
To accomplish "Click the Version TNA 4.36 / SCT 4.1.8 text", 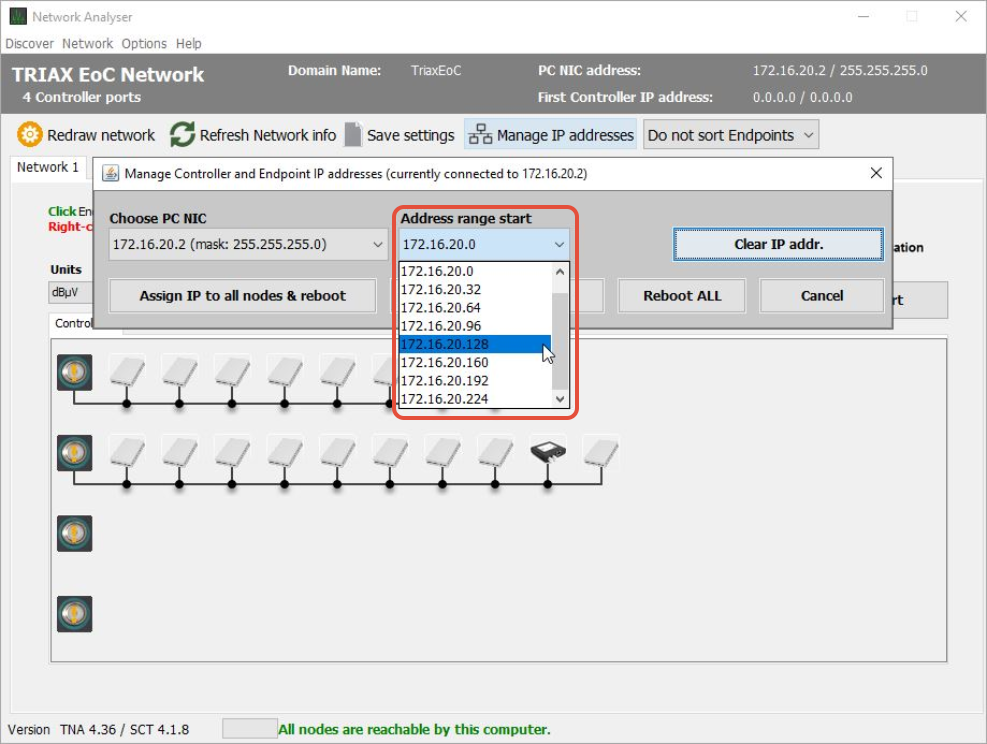I will pos(98,730).
